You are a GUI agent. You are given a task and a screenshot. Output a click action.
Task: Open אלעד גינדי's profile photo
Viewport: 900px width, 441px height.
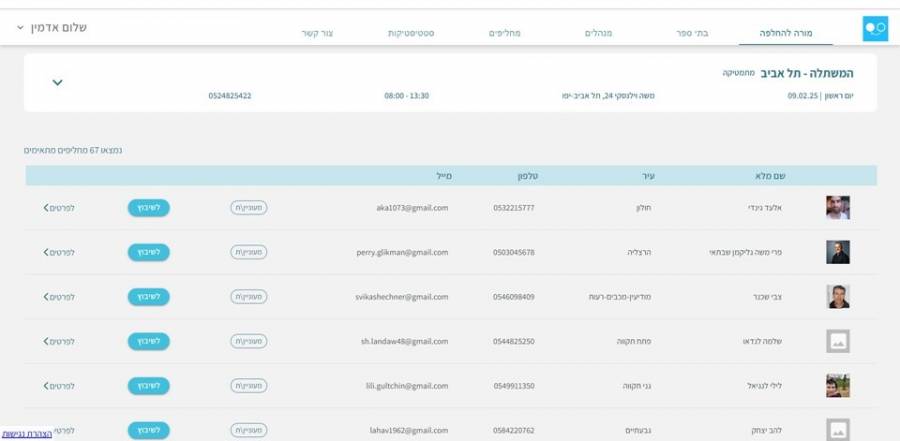coord(837,208)
